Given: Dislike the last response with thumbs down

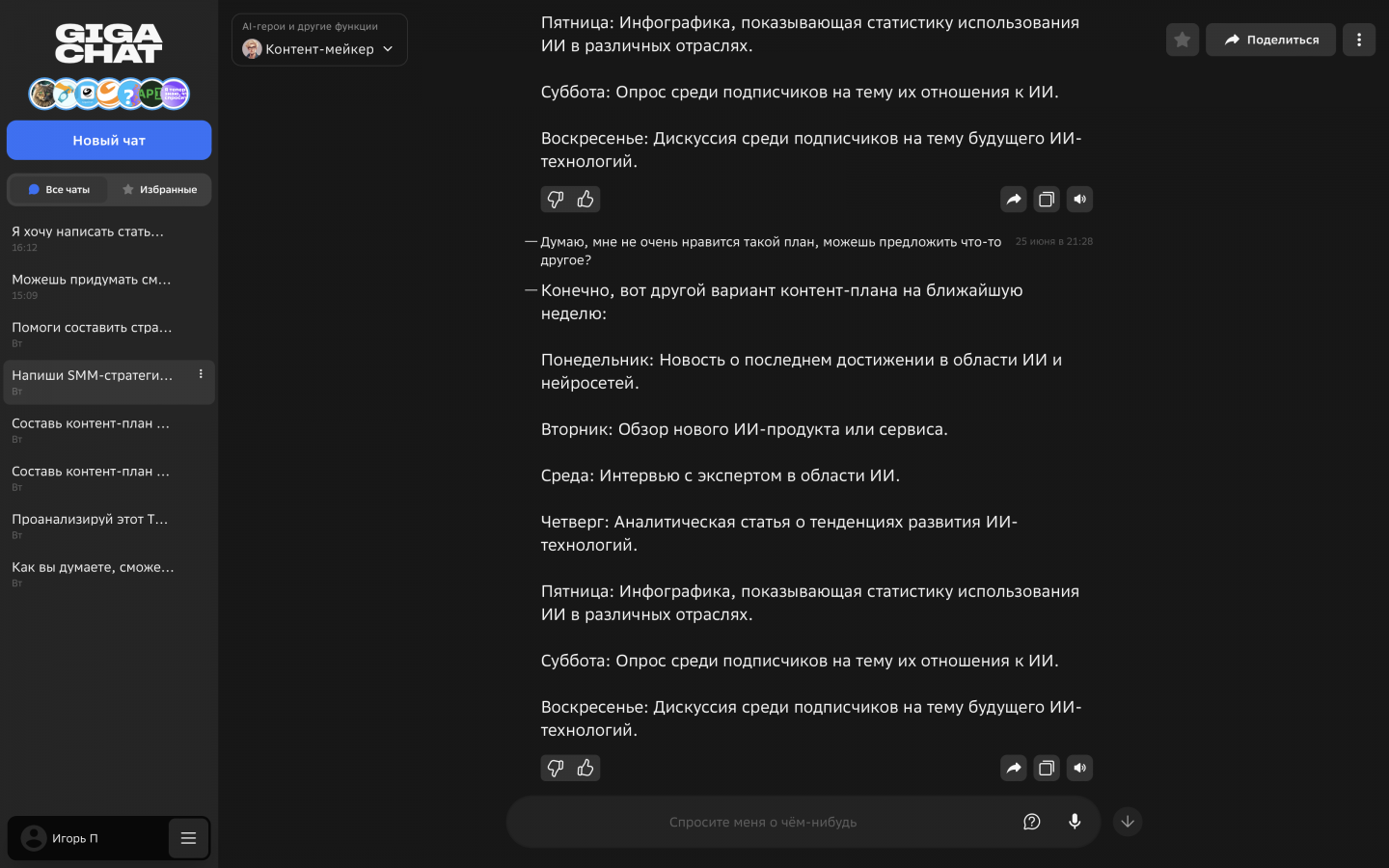Looking at the screenshot, I should pyautogui.click(x=556, y=769).
